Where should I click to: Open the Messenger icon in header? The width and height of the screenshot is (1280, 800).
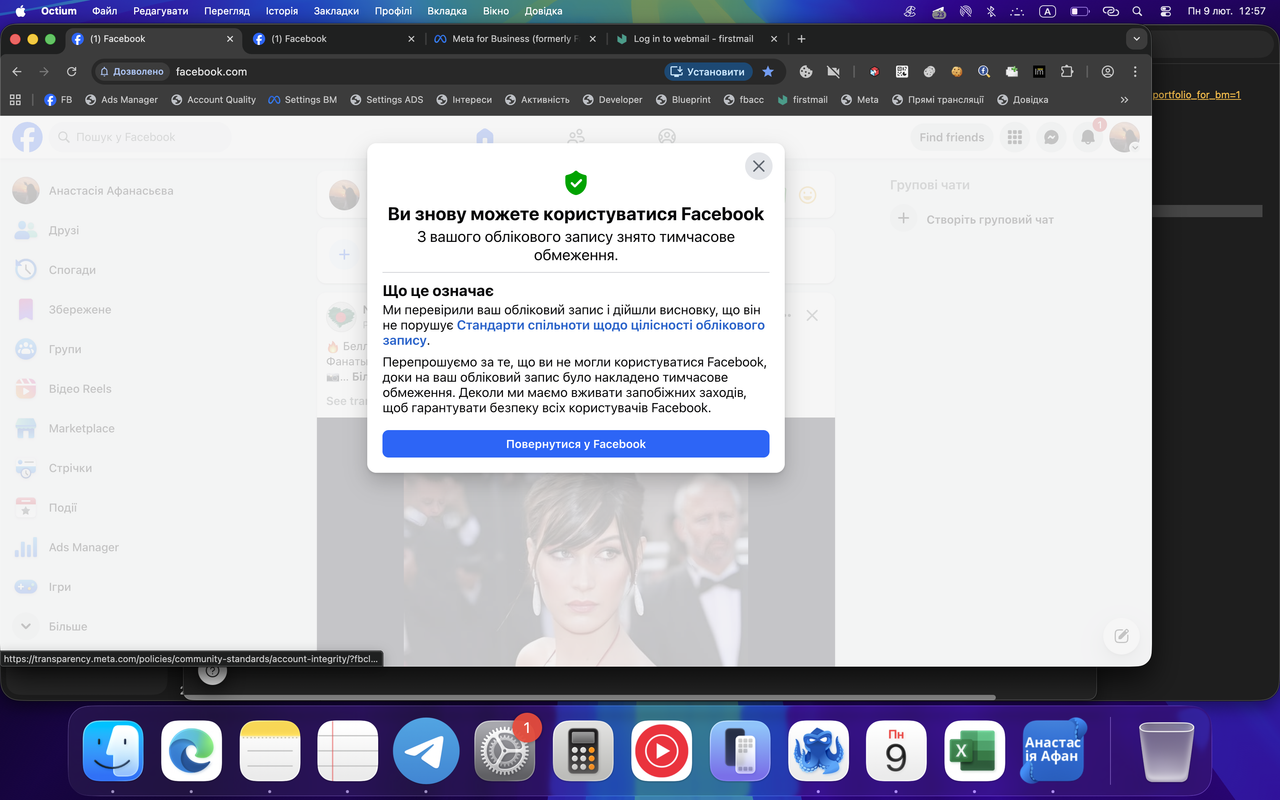point(1051,137)
